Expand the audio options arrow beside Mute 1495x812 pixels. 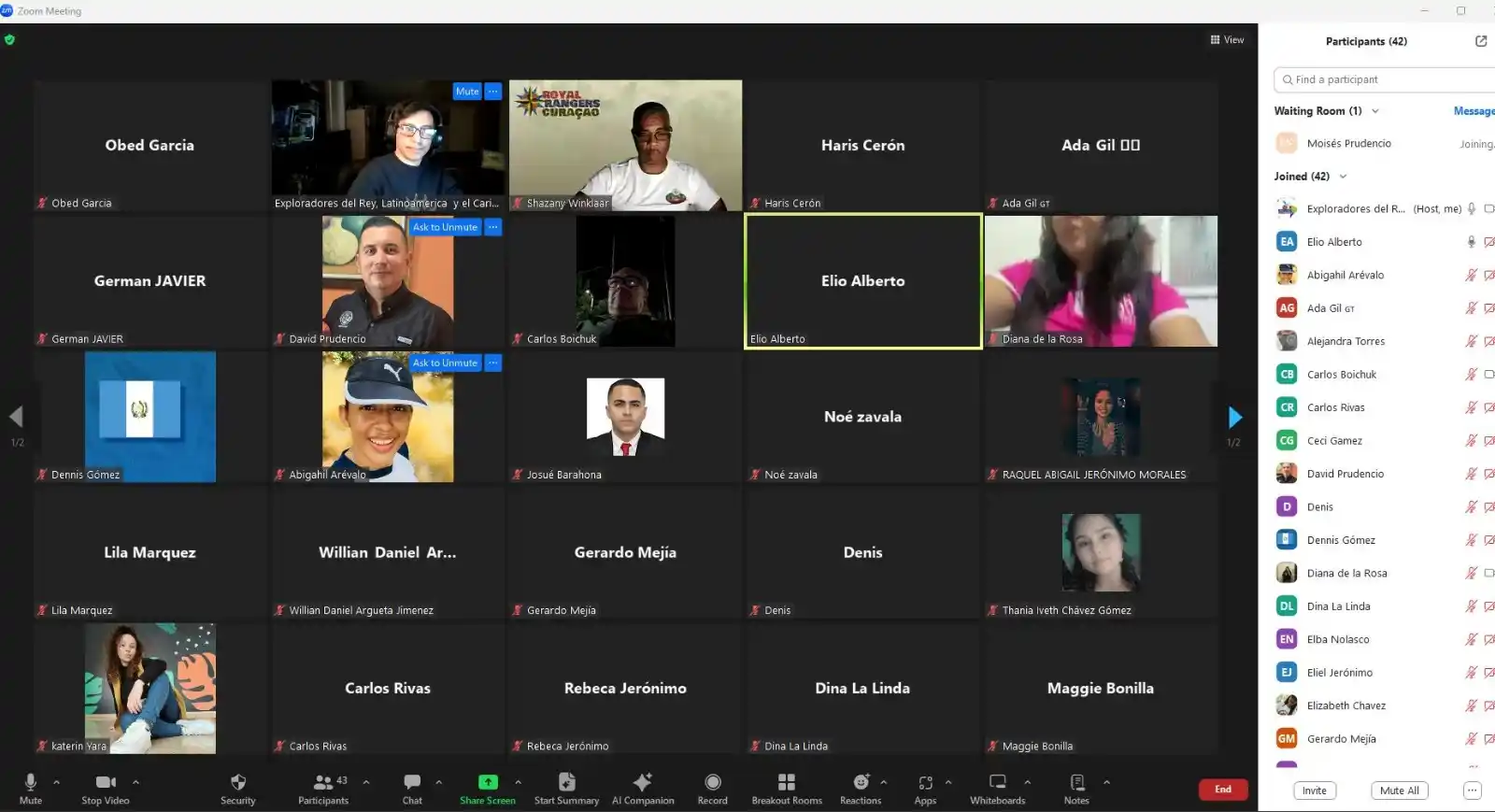coord(56,782)
